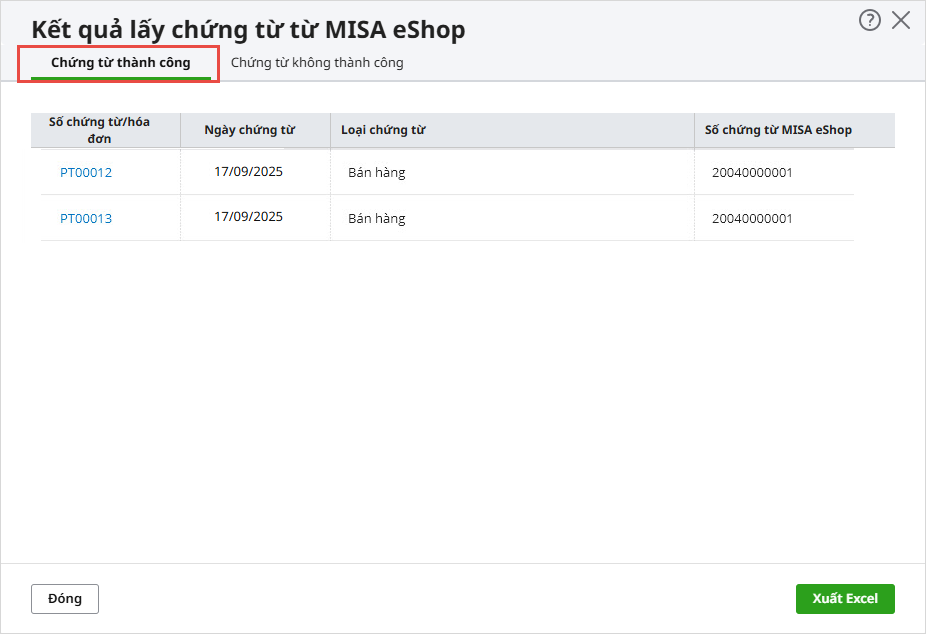Select Bán hàng cell in the PT00013 row
This screenshot has width=926, height=634.
pyautogui.click(x=377, y=219)
